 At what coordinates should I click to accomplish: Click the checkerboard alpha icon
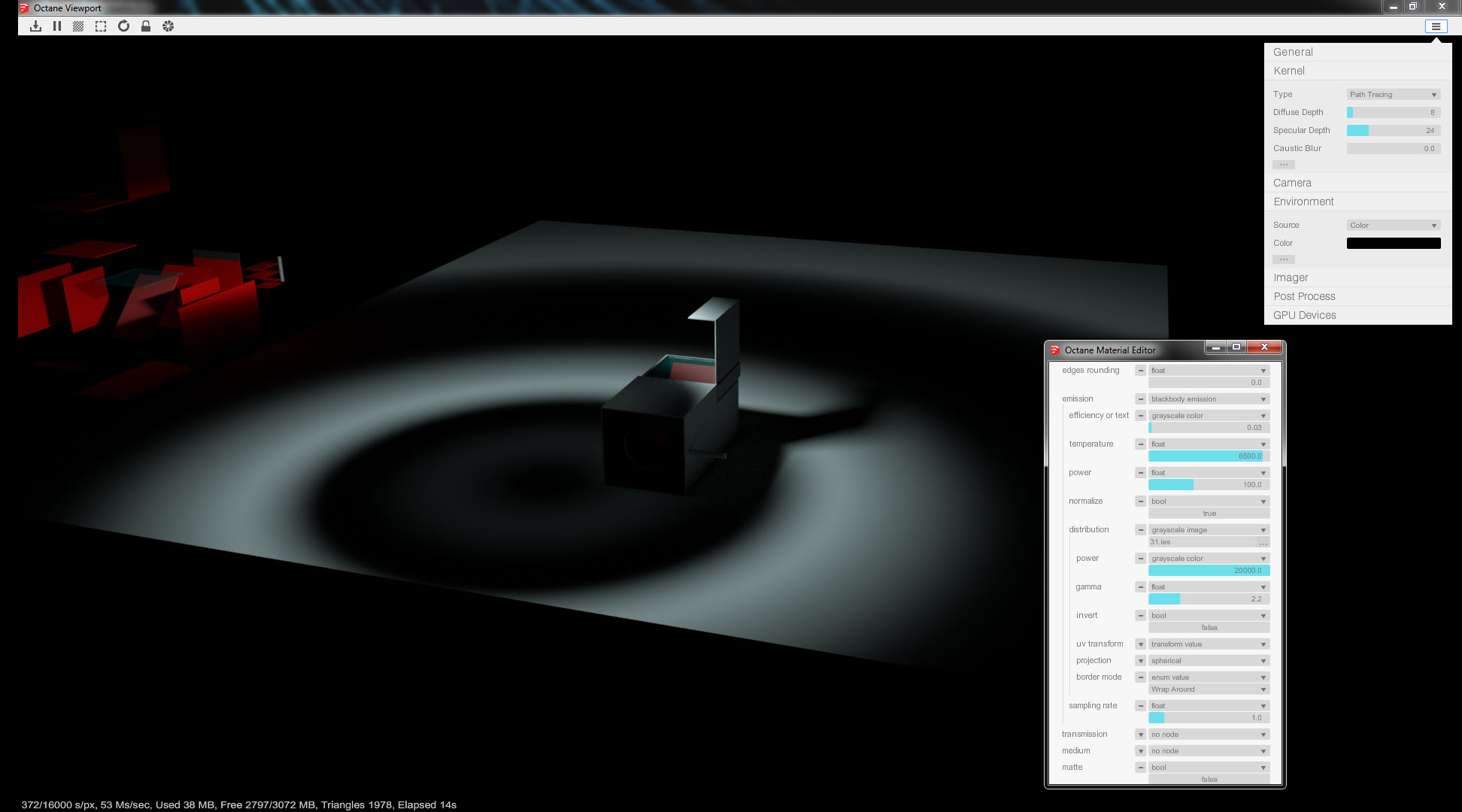pyautogui.click(x=78, y=26)
